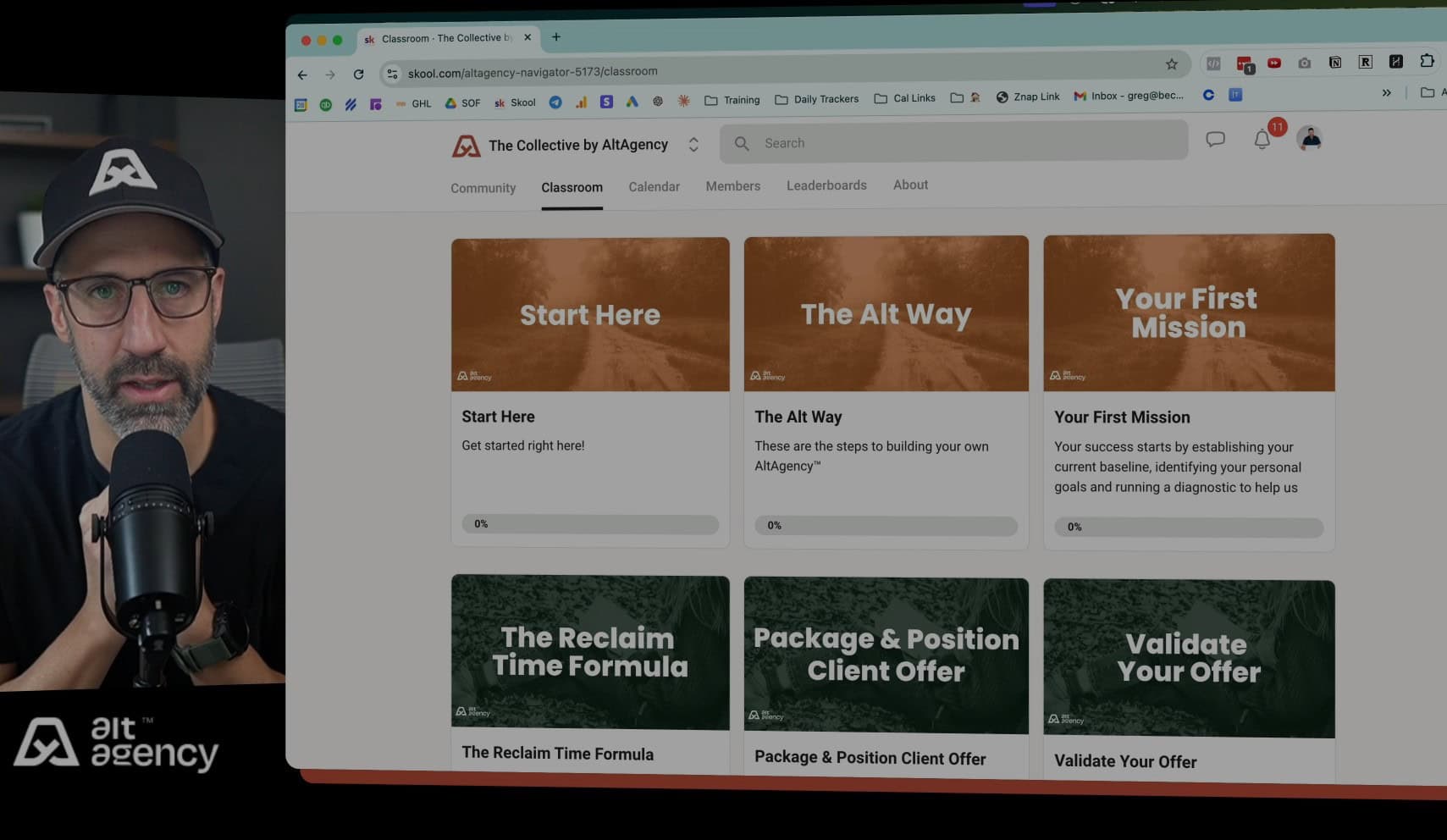Open the Telegram bookmark icon
Screen dimensions: 1447x840
click(555, 102)
